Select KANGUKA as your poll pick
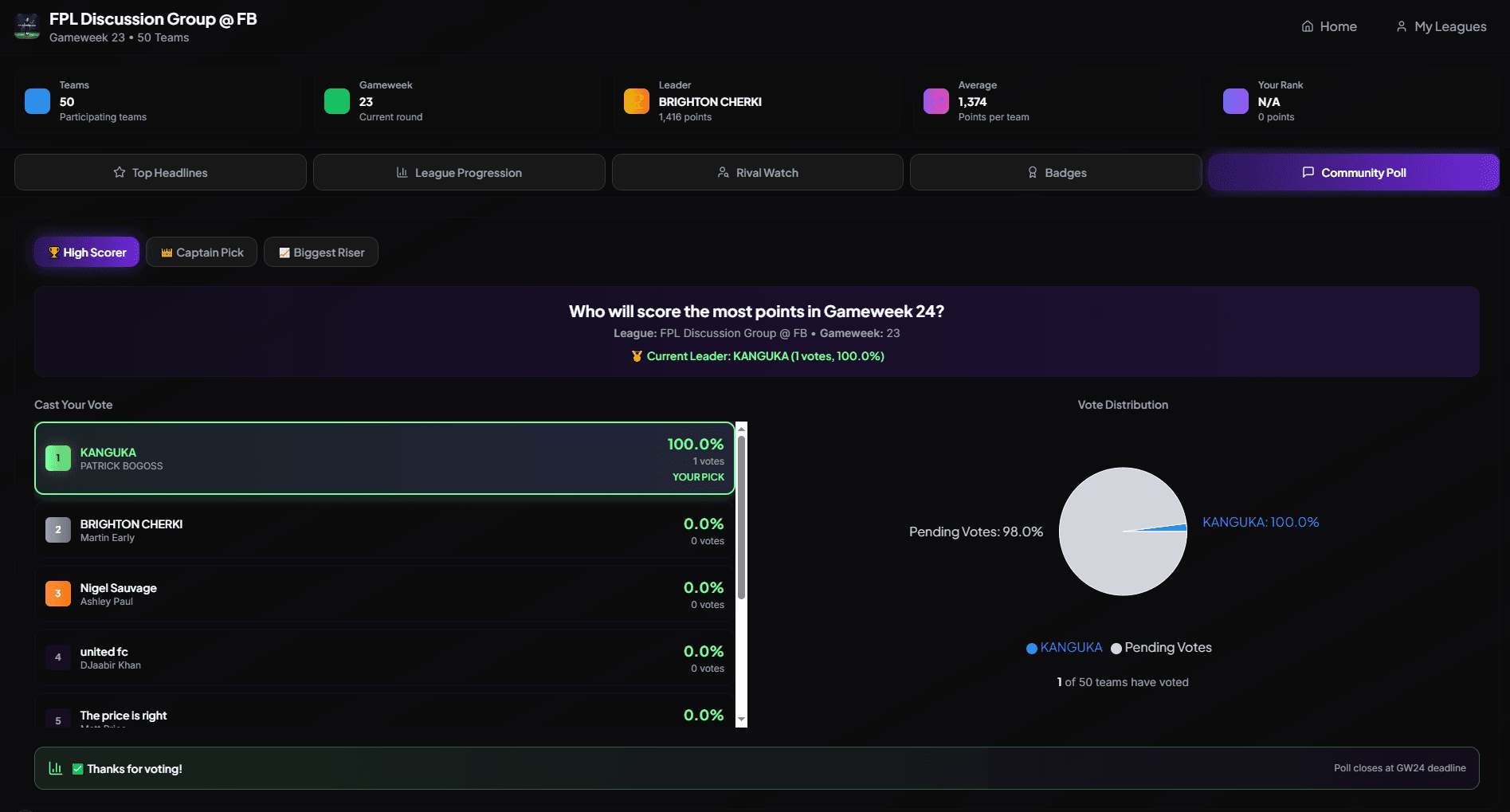 [x=384, y=458]
